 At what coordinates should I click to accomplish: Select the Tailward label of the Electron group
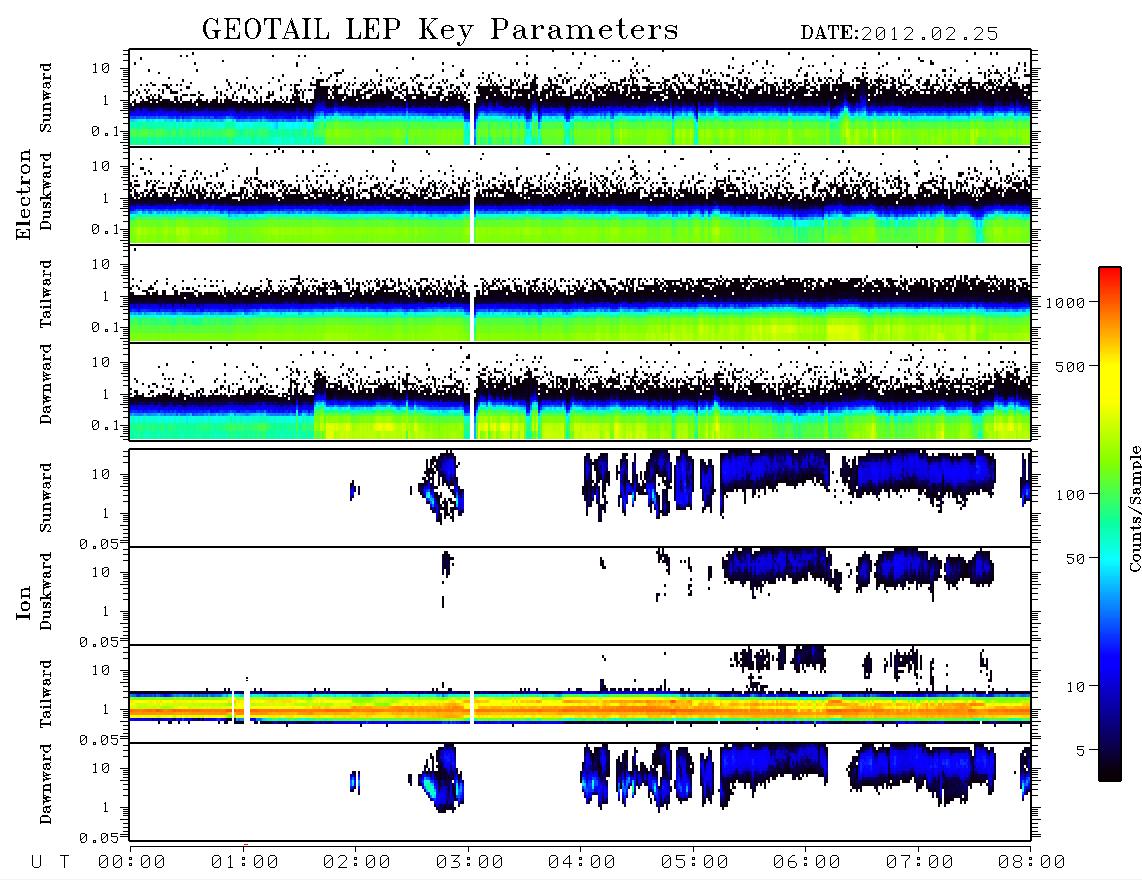[x=46, y=294]
